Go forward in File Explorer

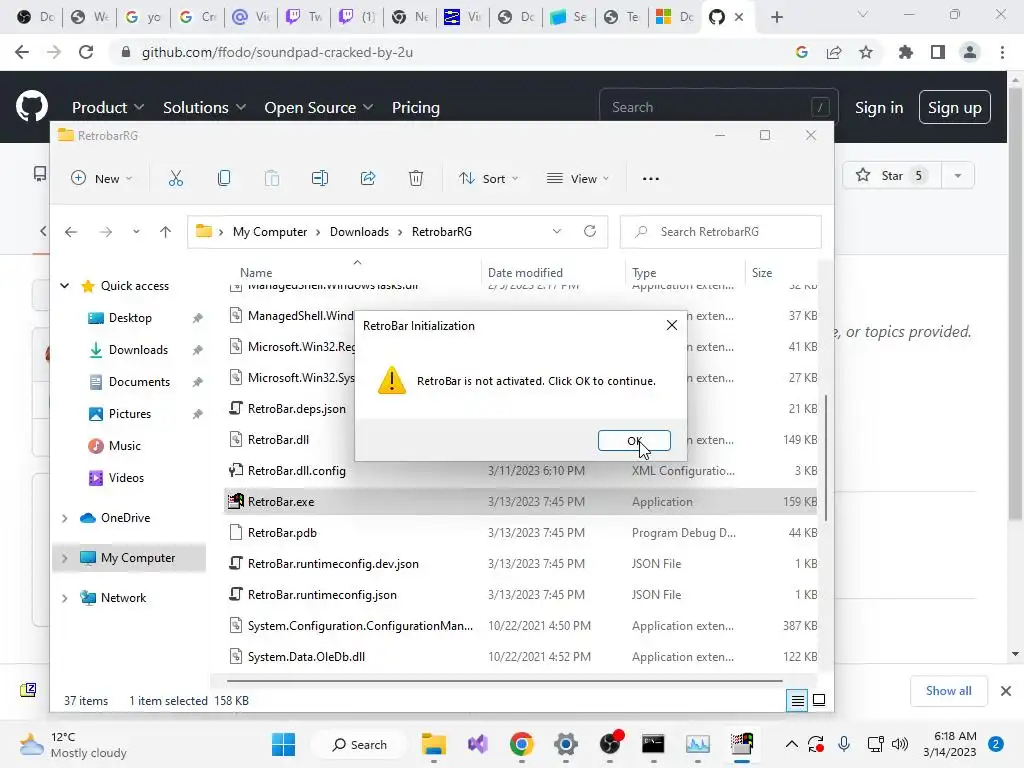(106, 232)
